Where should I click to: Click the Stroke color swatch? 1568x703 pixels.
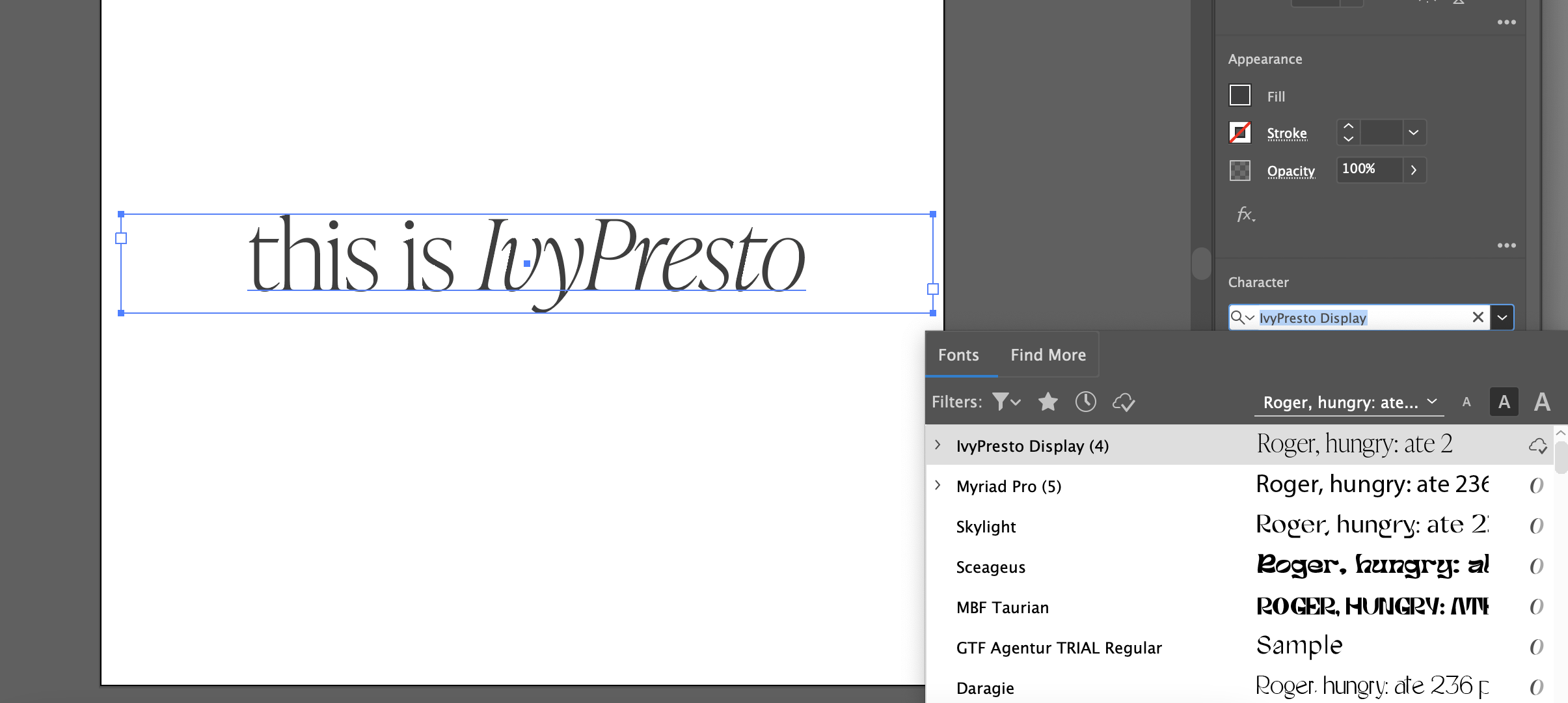point(1239,133)
